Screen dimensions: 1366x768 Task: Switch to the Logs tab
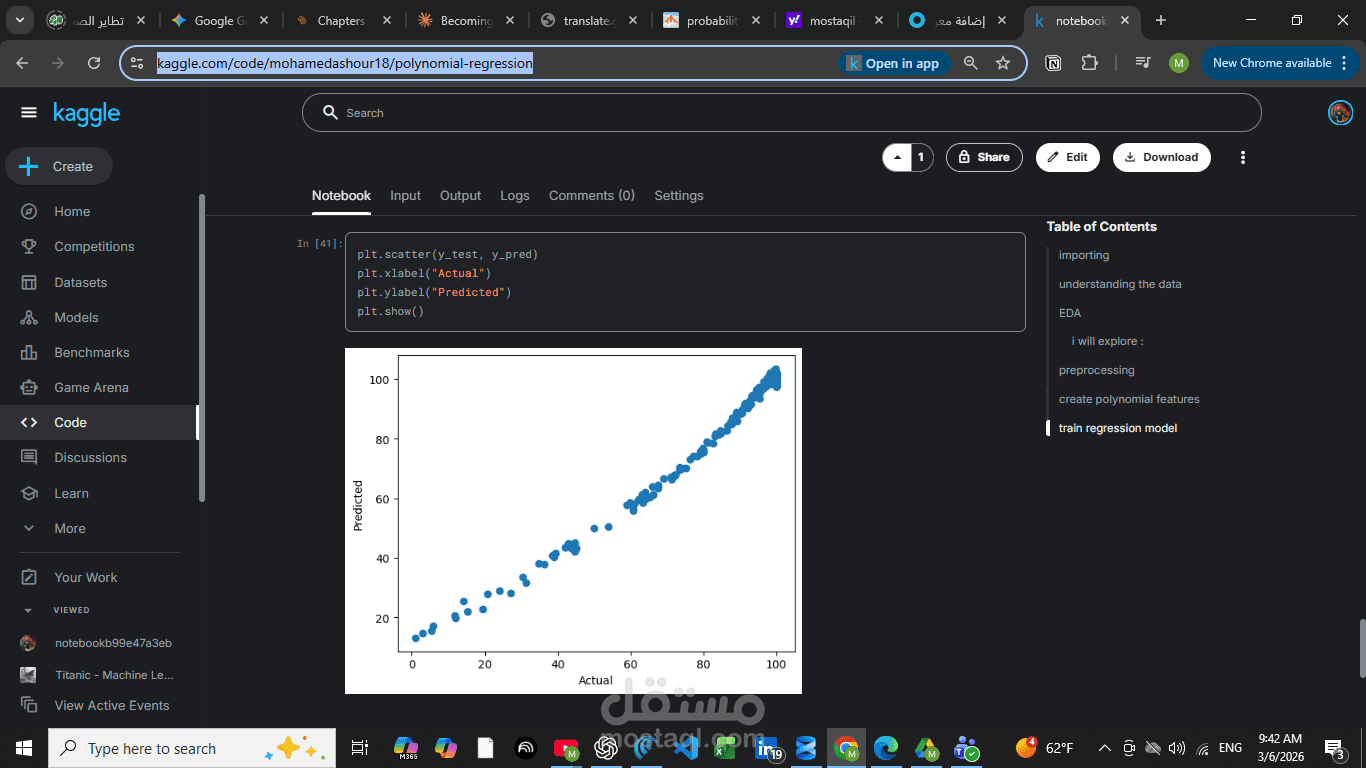(515, 196)
